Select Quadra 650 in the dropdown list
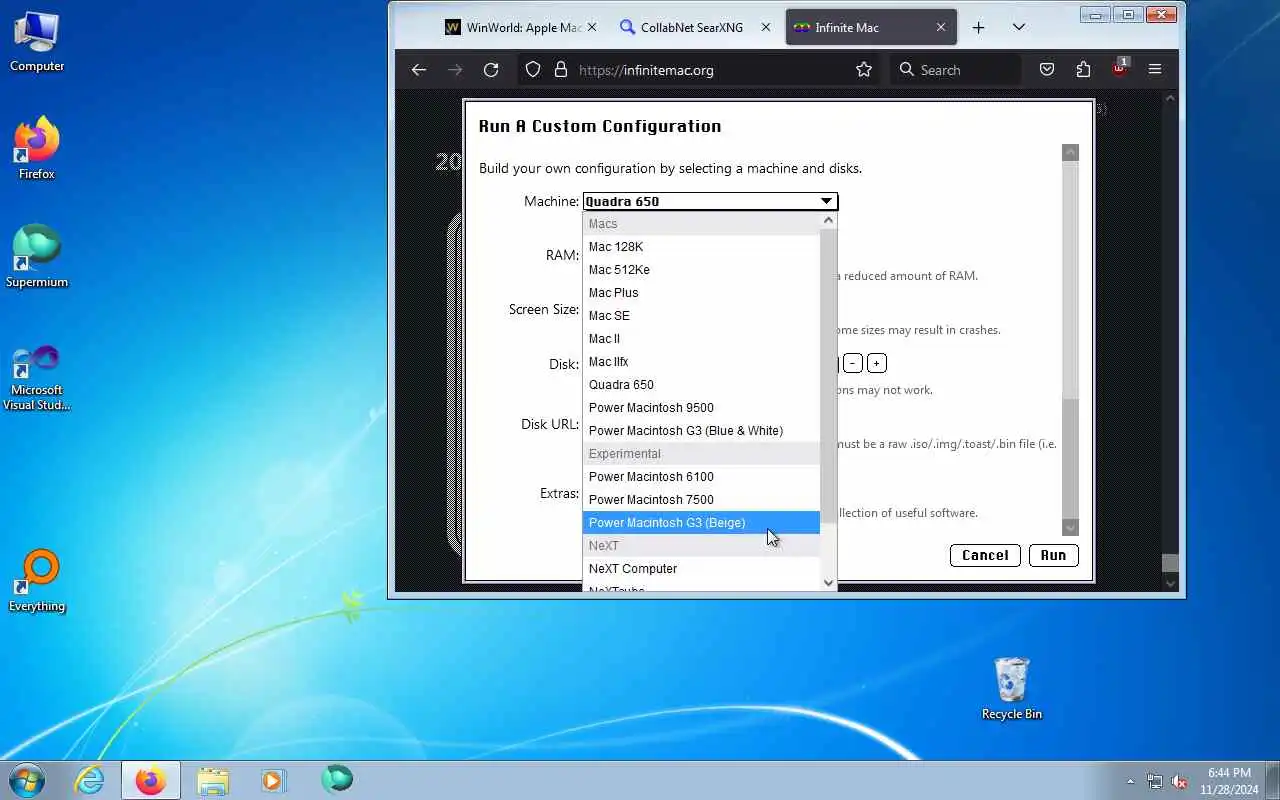The image size is (1280, 800). tap(701, 384)
